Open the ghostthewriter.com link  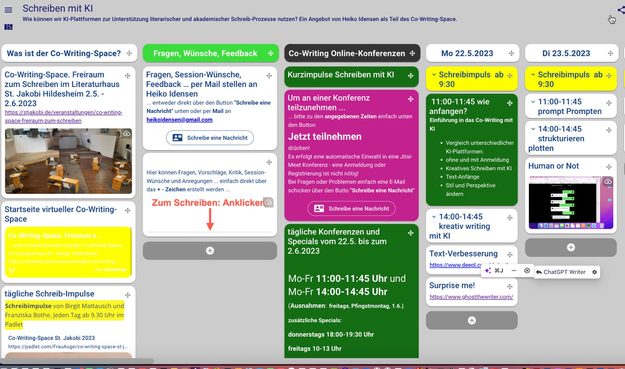click(471, 297)
